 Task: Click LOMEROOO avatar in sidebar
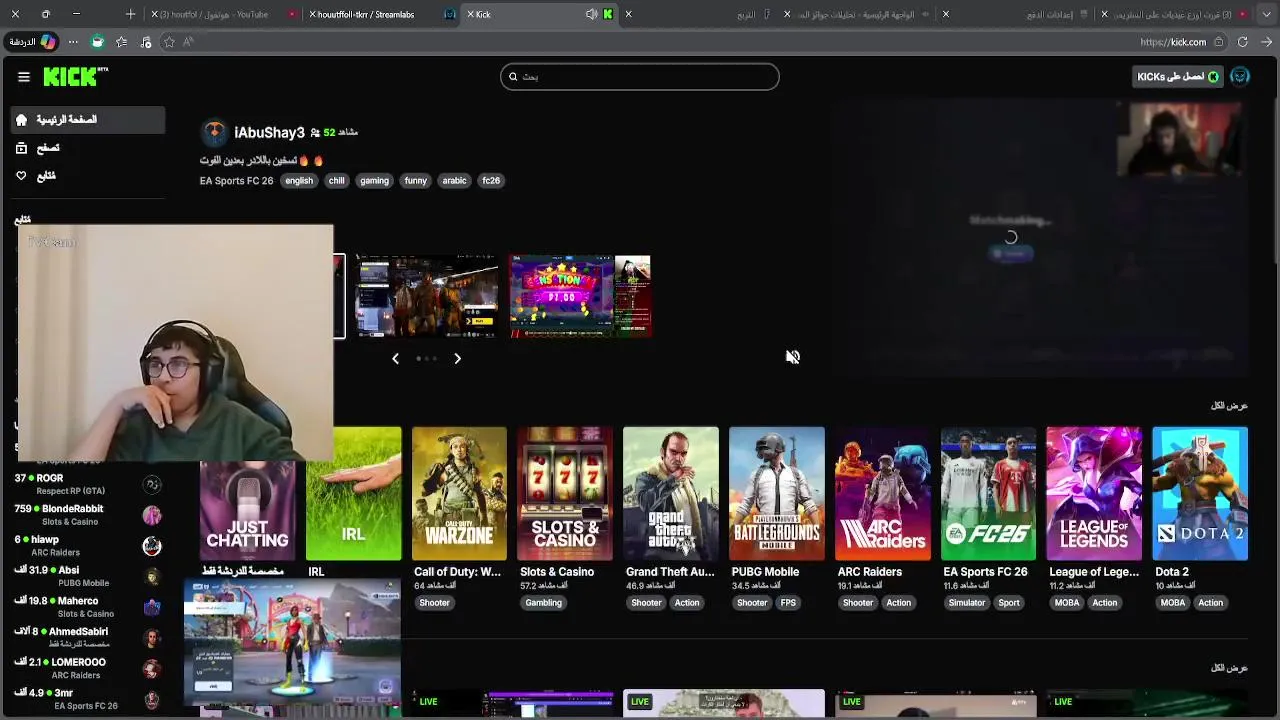(x=152, y=669)
